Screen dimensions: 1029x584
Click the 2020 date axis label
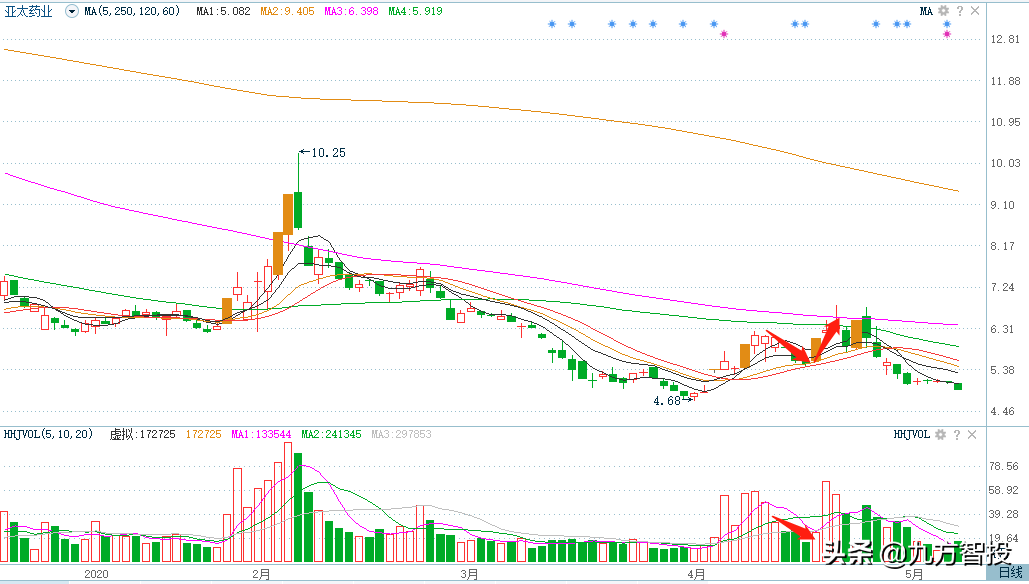click(x=96, y=574)
